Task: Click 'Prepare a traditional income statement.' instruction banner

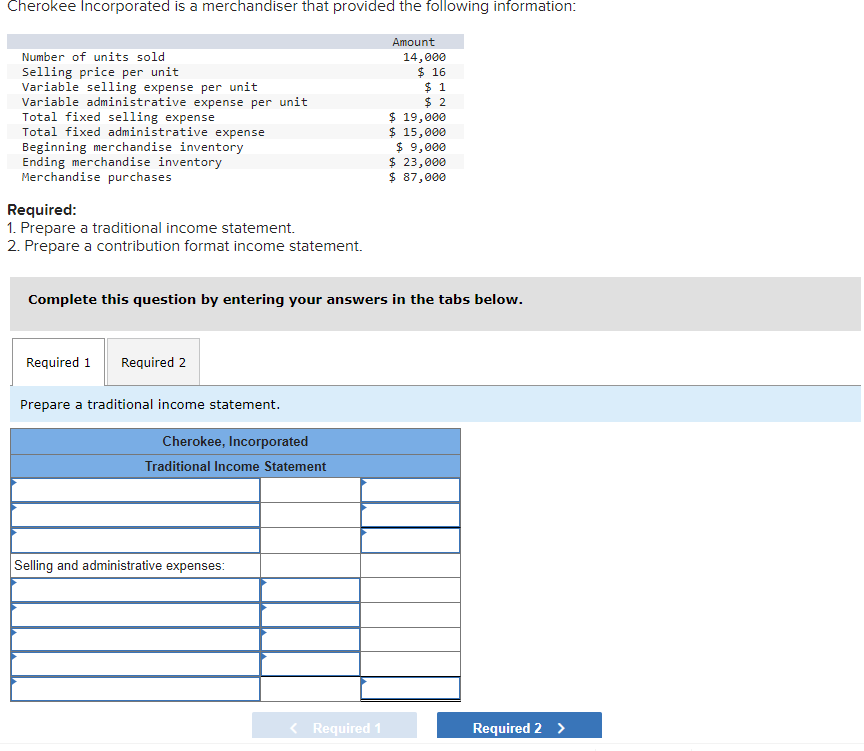Action: (435, 404)
